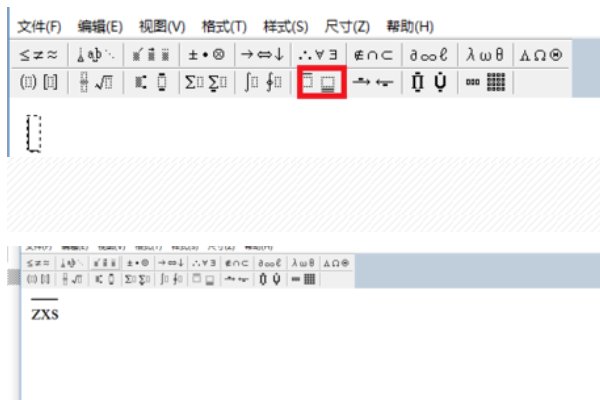Screen dimensions: 600x400
Task: Open subscript and superscript templates in empty-slot window
Action: click(x=151, y=82)
